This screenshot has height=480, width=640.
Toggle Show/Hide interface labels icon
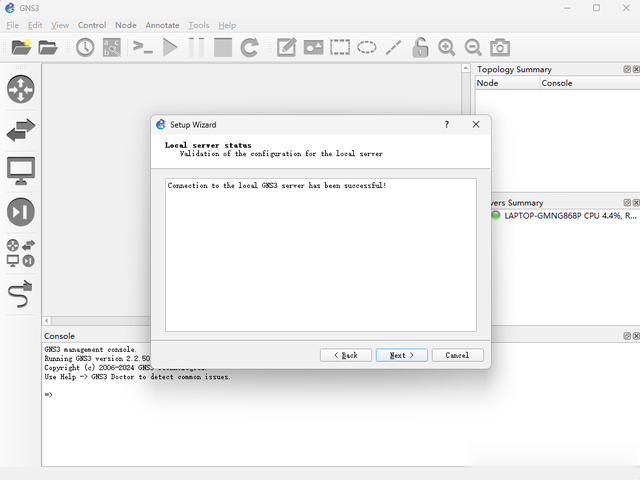pyautogui.click(x=111, y=47)
